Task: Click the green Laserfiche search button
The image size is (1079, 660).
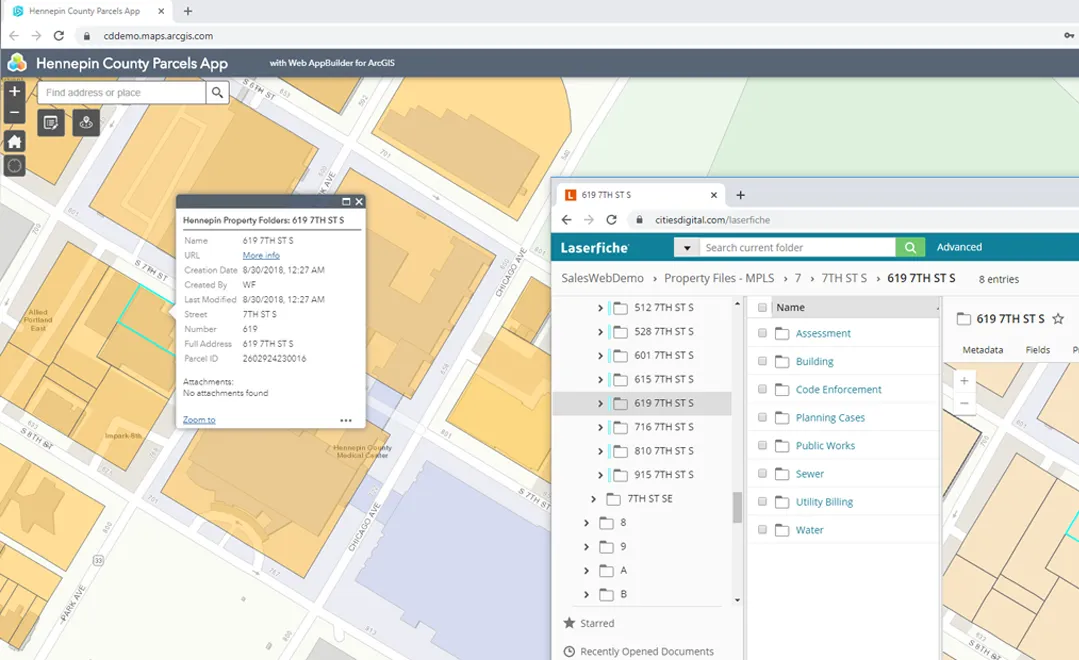Action: [910, 247]
